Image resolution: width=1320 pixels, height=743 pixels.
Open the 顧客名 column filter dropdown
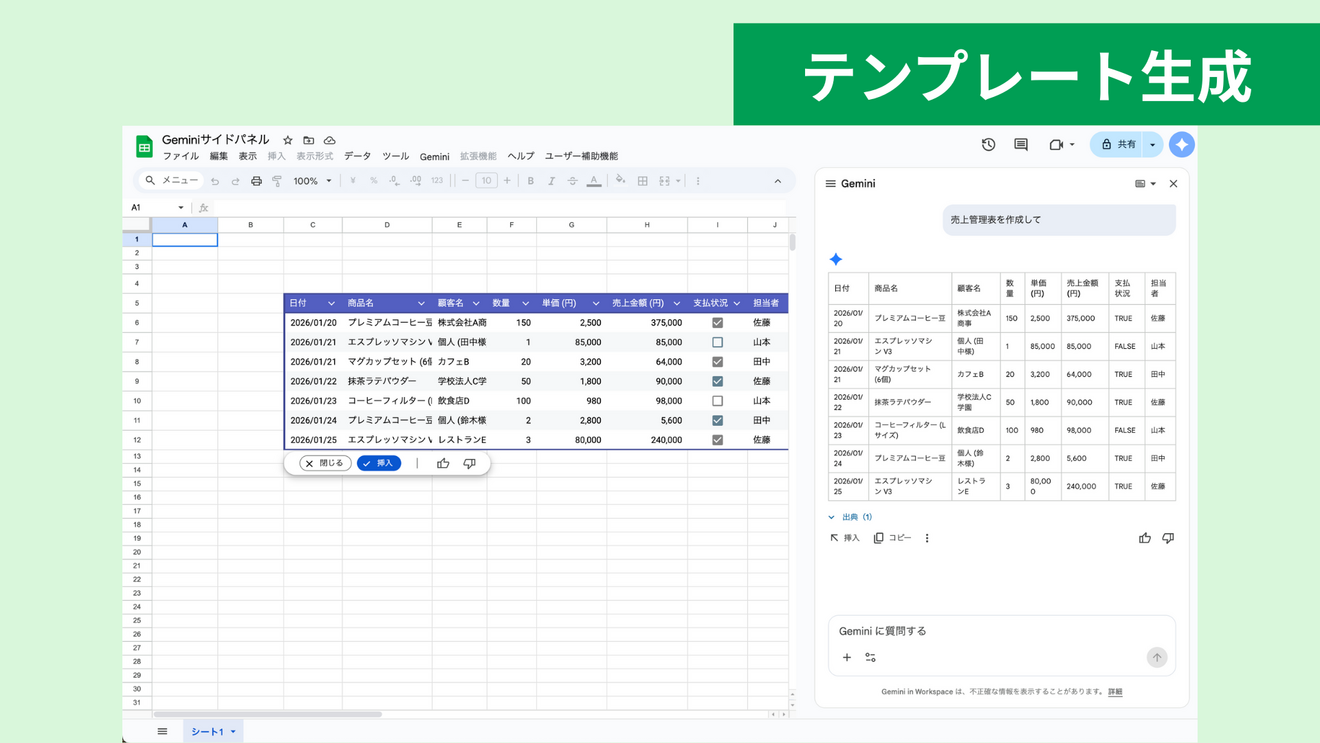coord(476,303)
